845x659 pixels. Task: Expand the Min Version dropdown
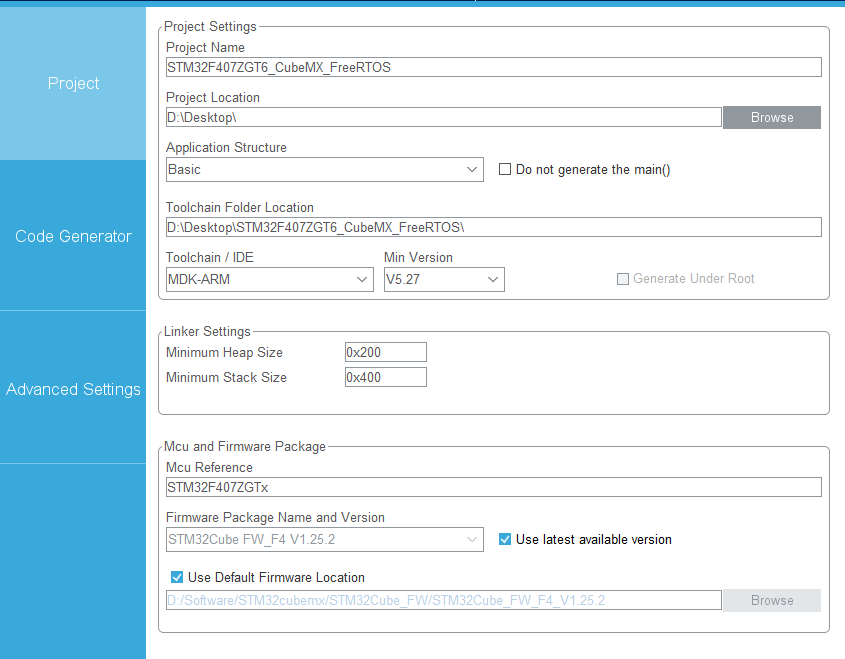444,280
